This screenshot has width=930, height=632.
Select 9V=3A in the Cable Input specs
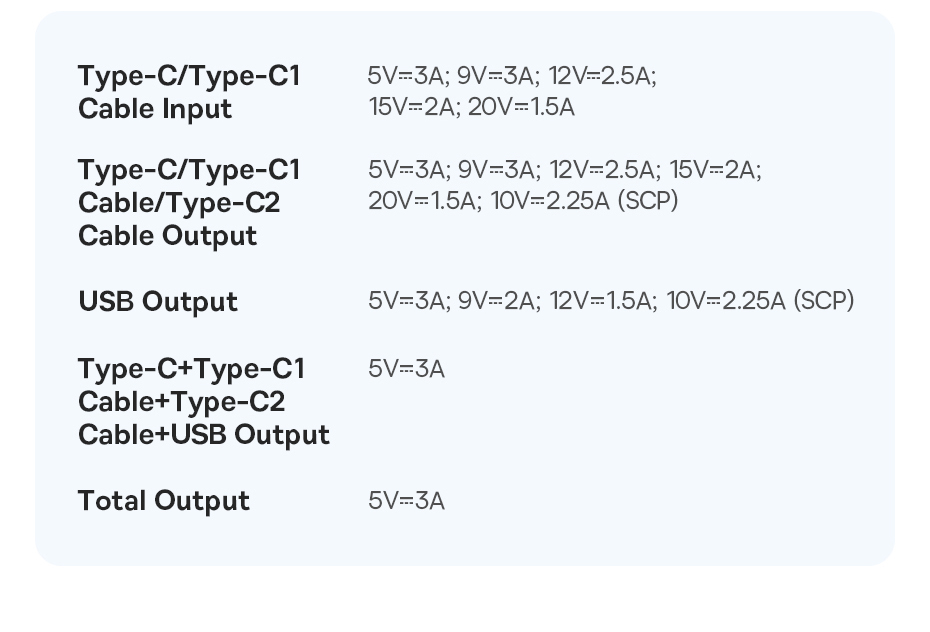click(497, 76)
